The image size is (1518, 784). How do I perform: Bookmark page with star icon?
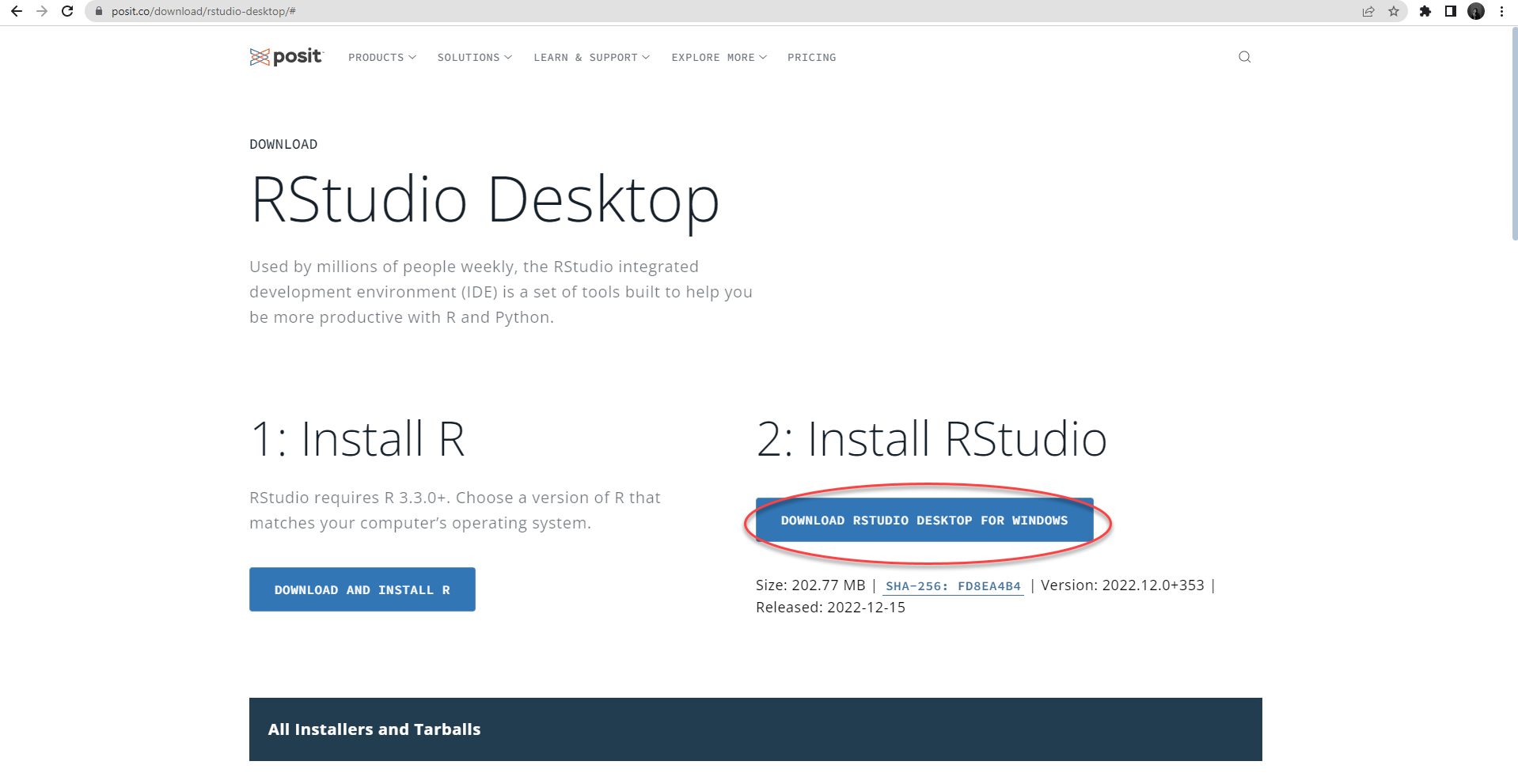1394,11
